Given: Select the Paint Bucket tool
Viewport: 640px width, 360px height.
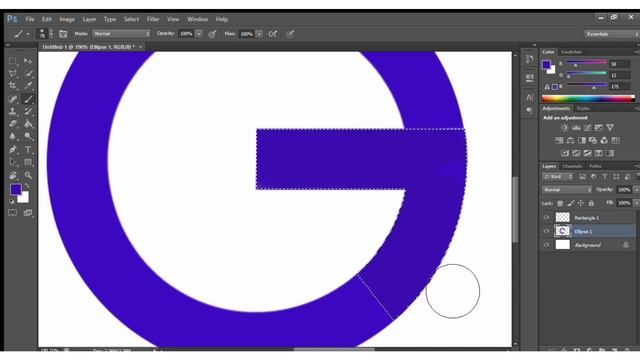Looking at the screenshot, I should click(28, 124).
